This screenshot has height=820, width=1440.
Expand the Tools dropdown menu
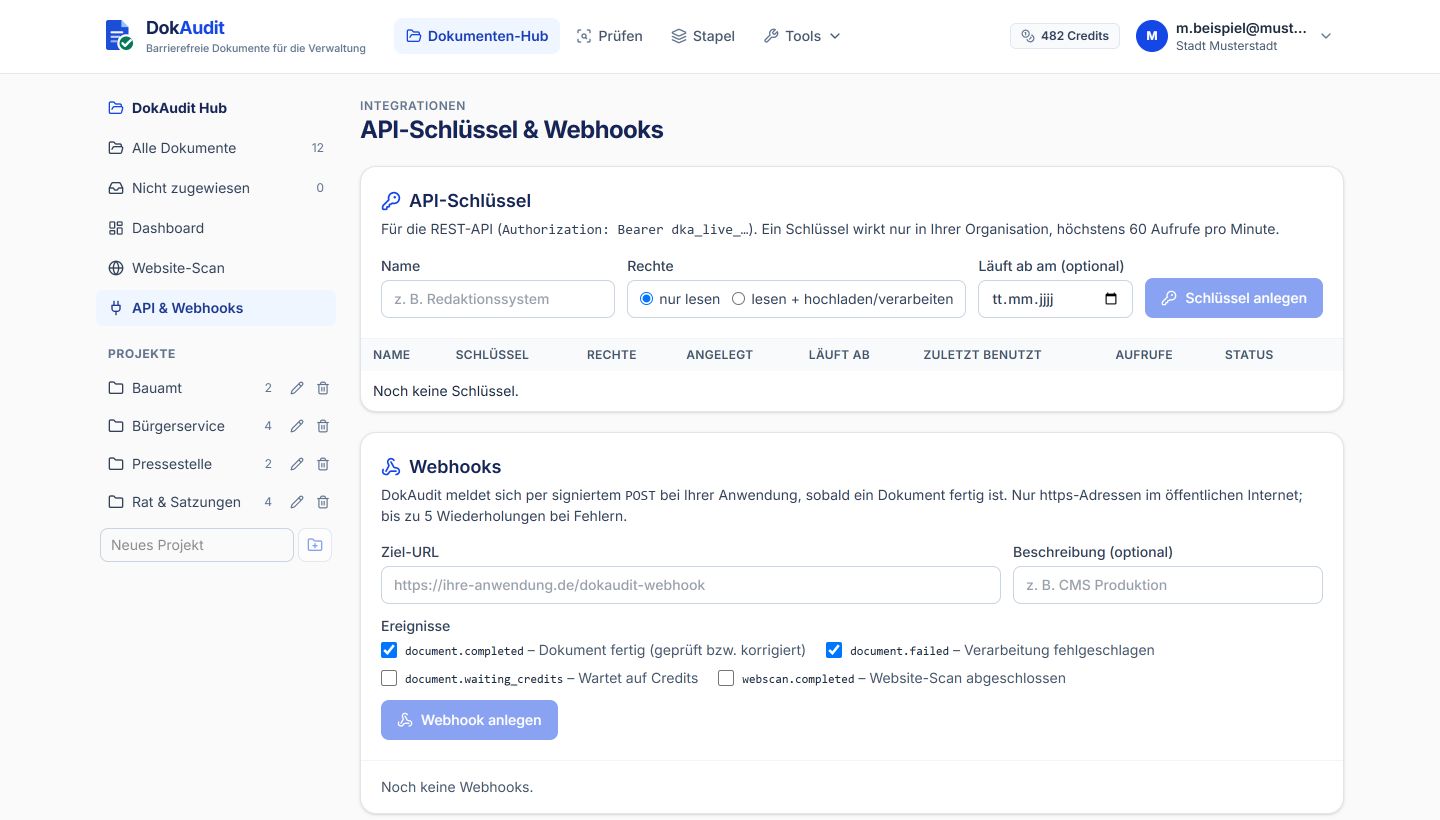[x=802, y=36]
